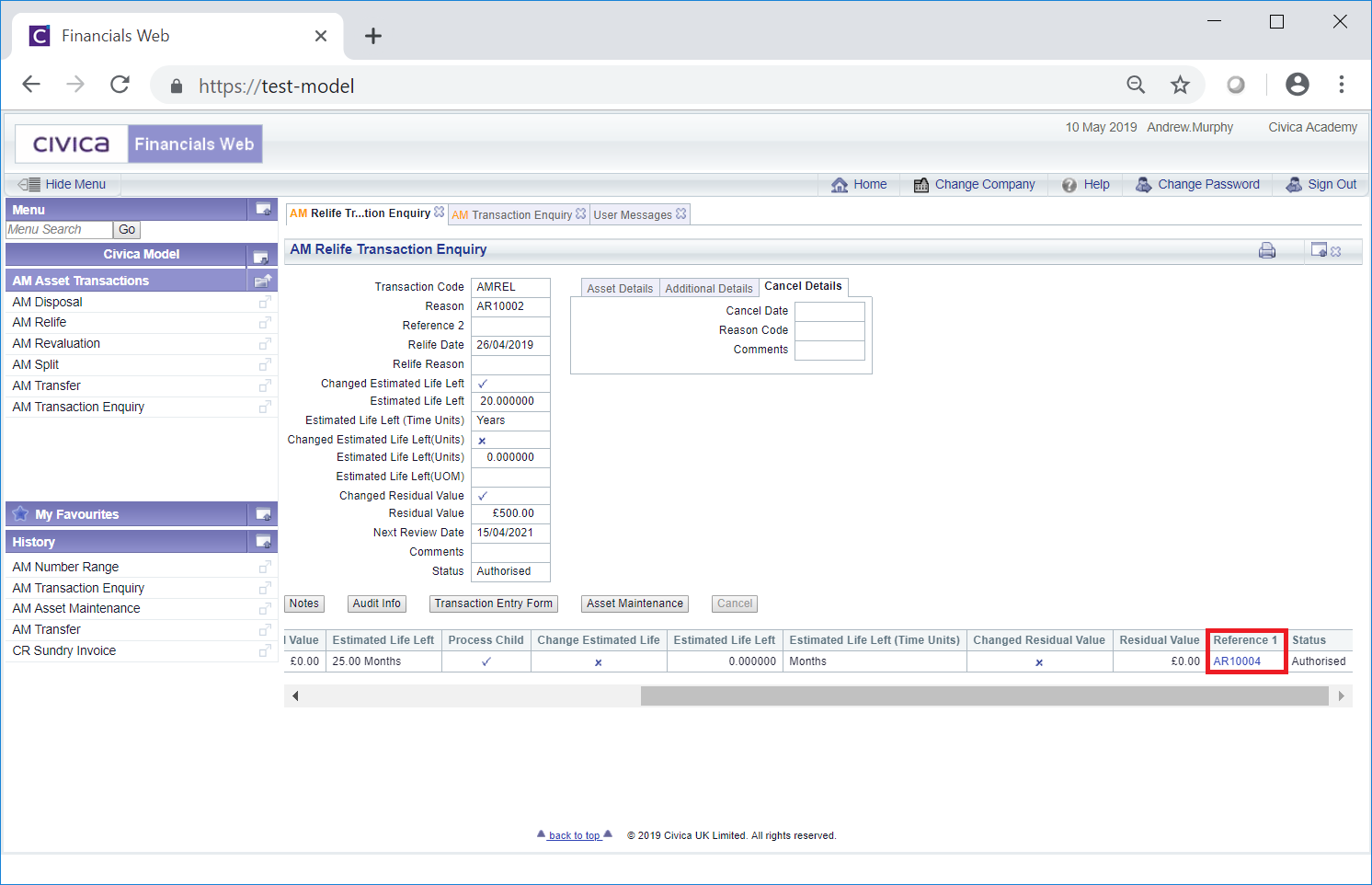Click the Asset Maintenance button
This screenshot has width=1372, height=885.
(x=635, y=603)
